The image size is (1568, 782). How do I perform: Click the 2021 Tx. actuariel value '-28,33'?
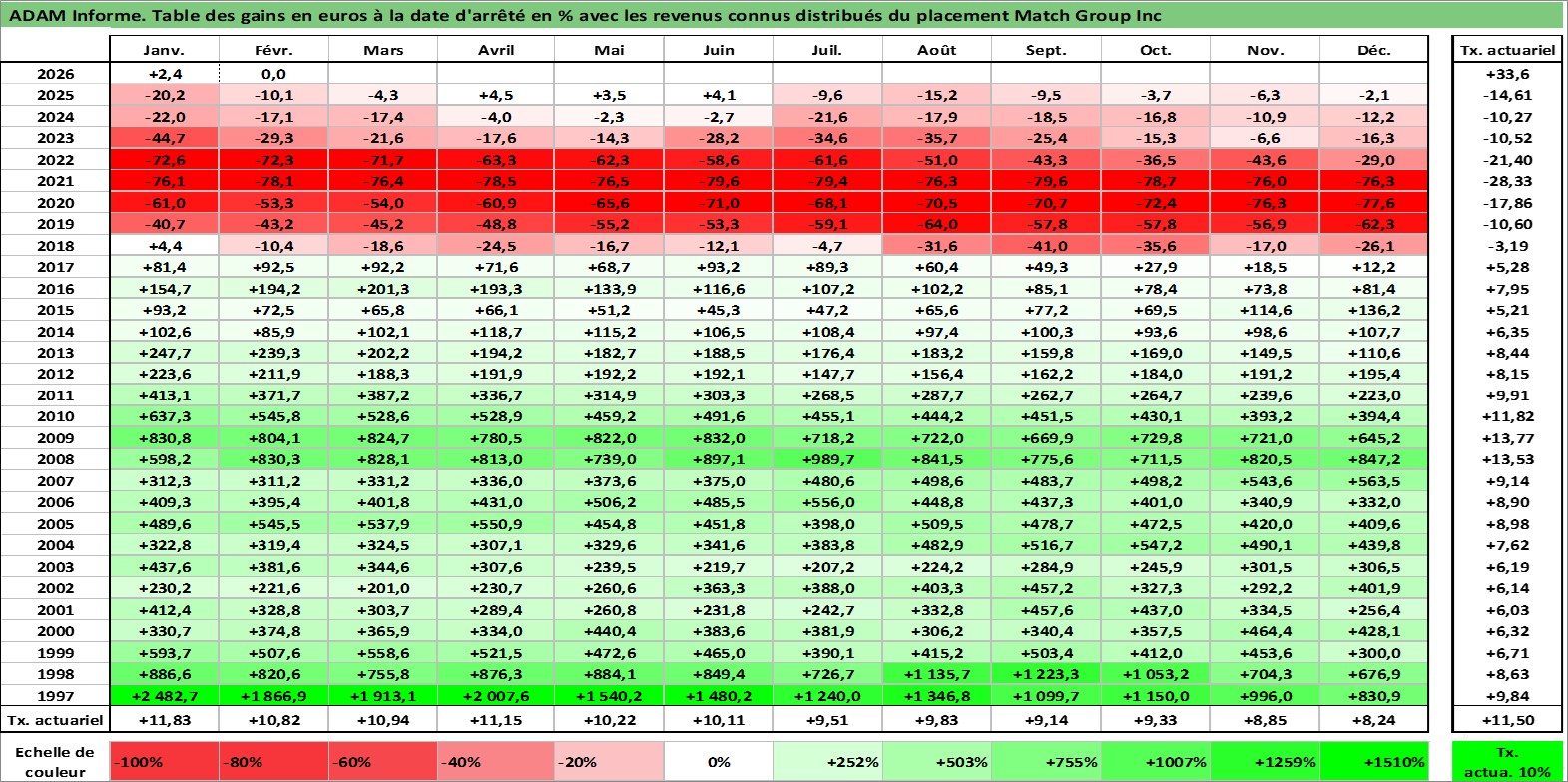[1507, 181]
